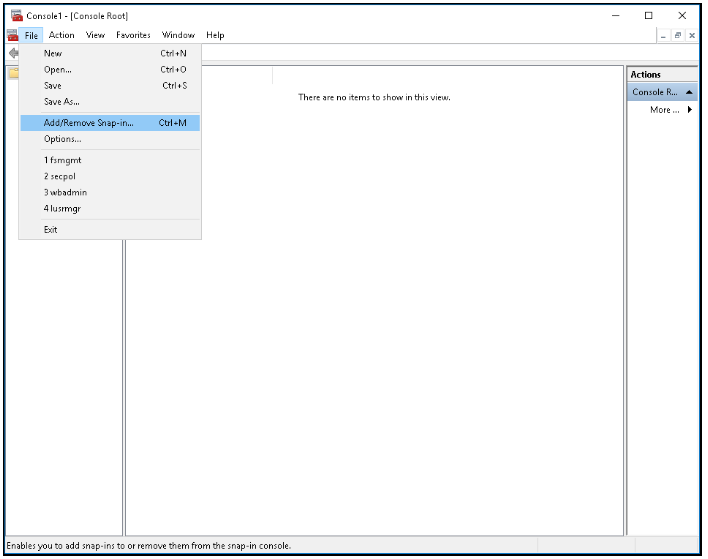Open recent console 2 secpol
The image size is (708, 559).
pos(60,176)
